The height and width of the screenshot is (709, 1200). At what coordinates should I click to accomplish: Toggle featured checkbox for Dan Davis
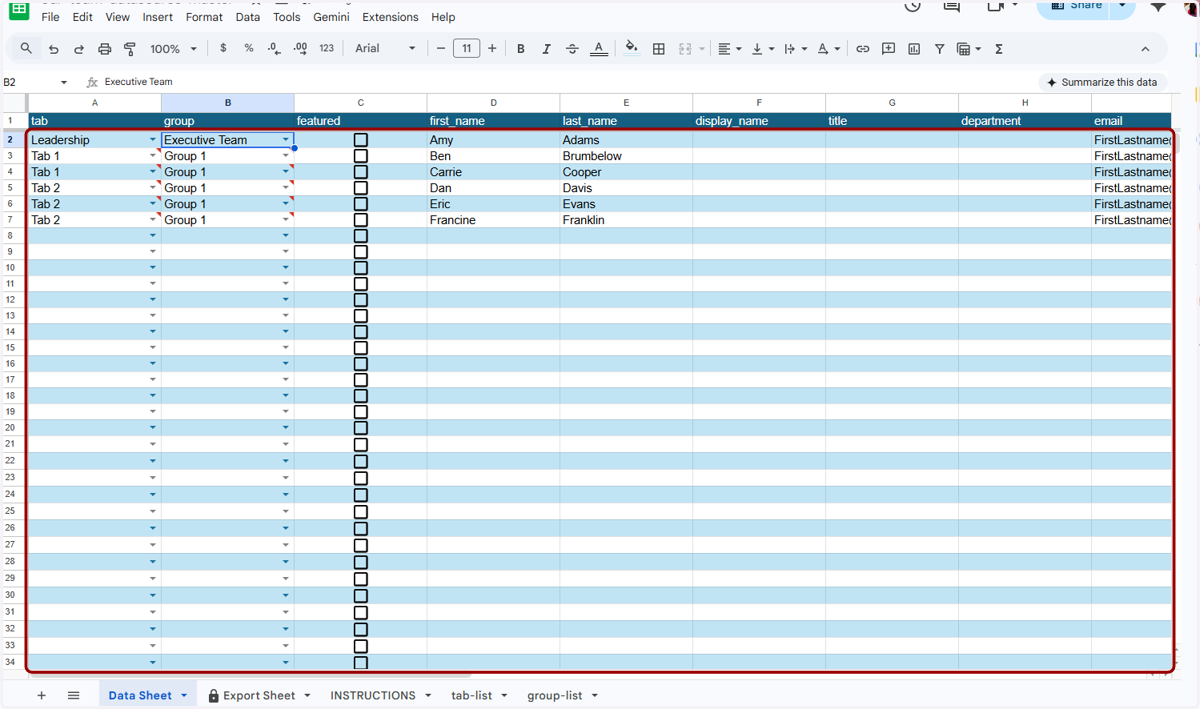point(361,188)
